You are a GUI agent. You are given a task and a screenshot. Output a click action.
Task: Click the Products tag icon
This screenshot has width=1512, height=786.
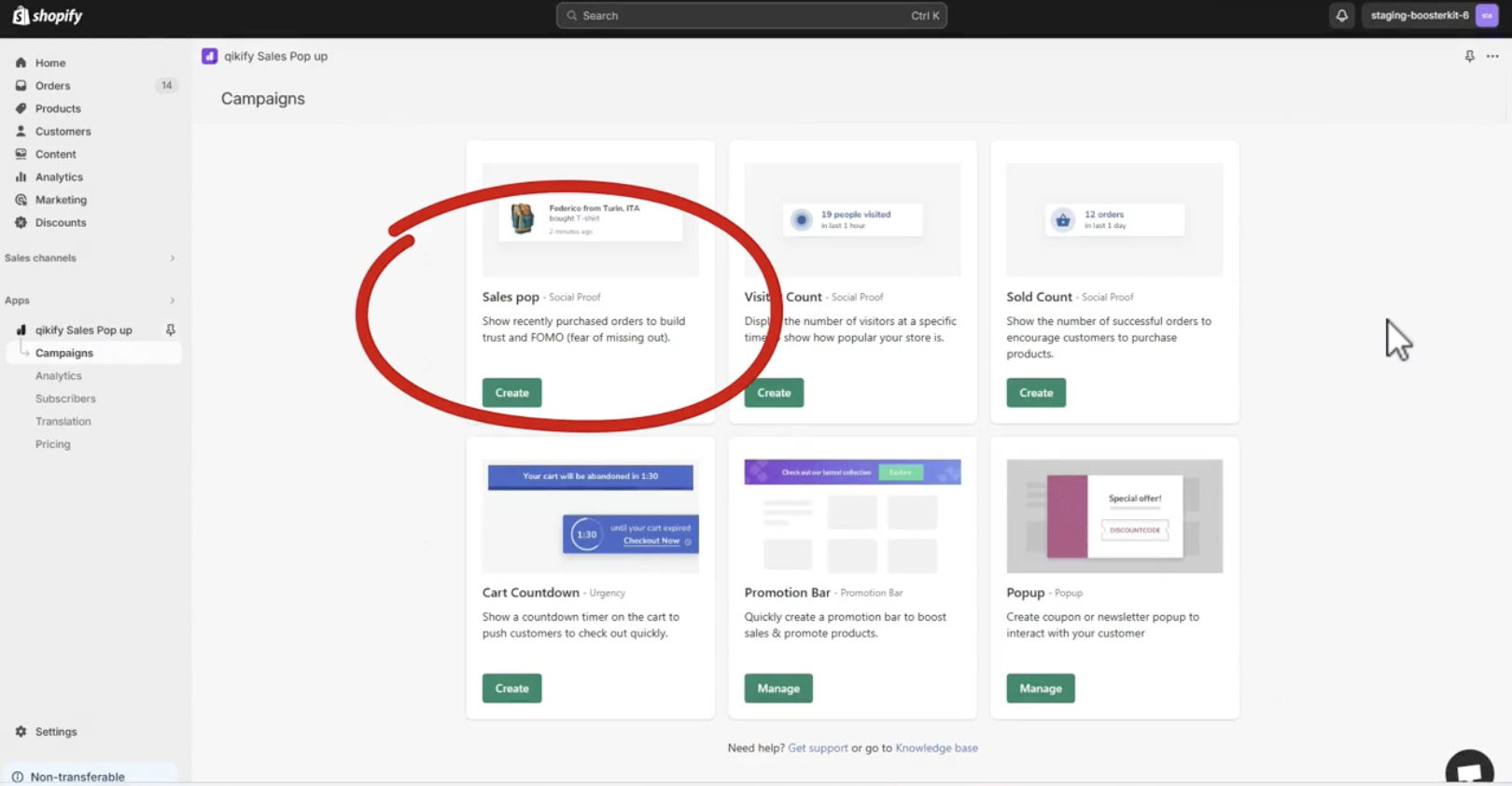coord(21,108)
